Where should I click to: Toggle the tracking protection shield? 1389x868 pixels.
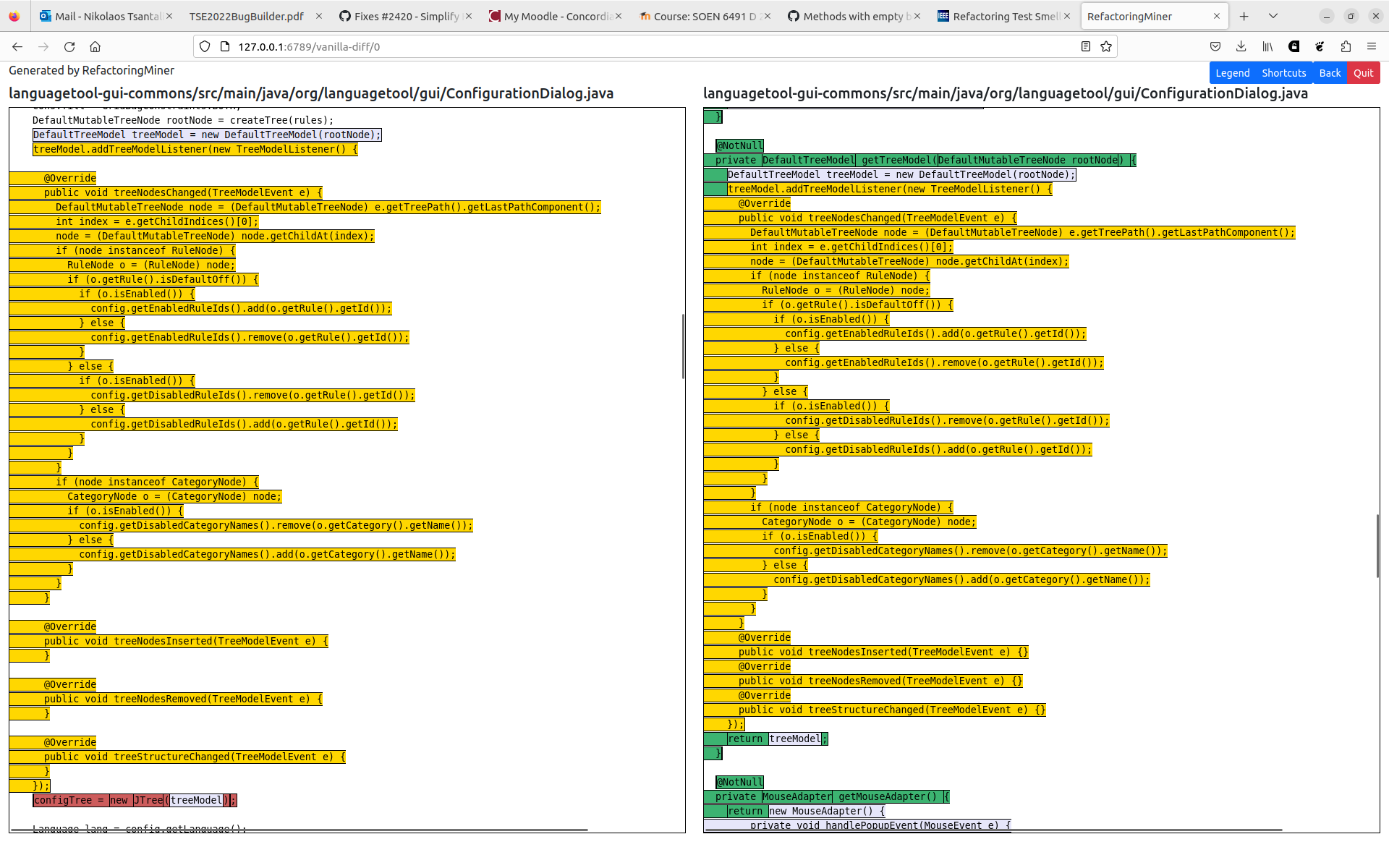pyautogui.click(x=205, y=46)
